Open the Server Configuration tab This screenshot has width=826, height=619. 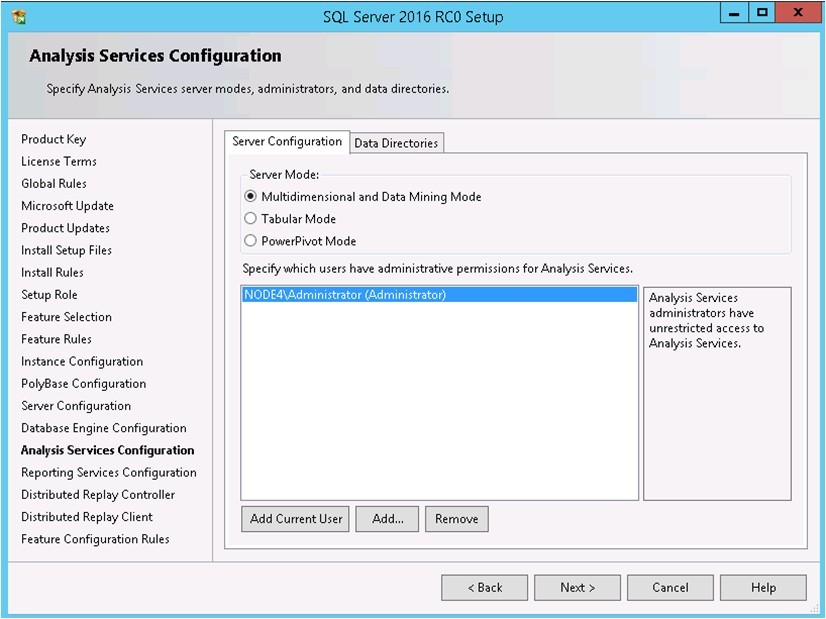287,142
